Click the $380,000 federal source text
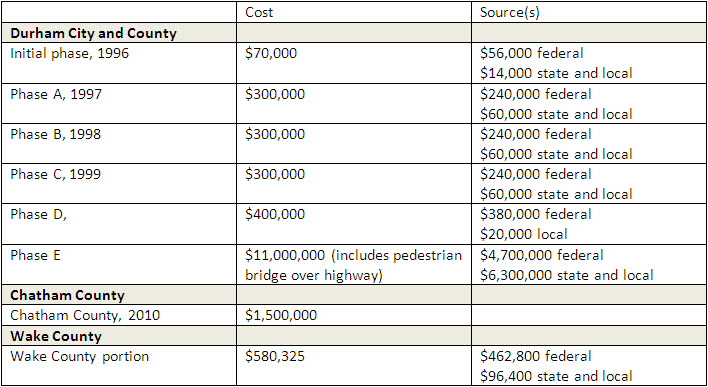The width and height of the screenshot is (708, 387). click(536, 214)
